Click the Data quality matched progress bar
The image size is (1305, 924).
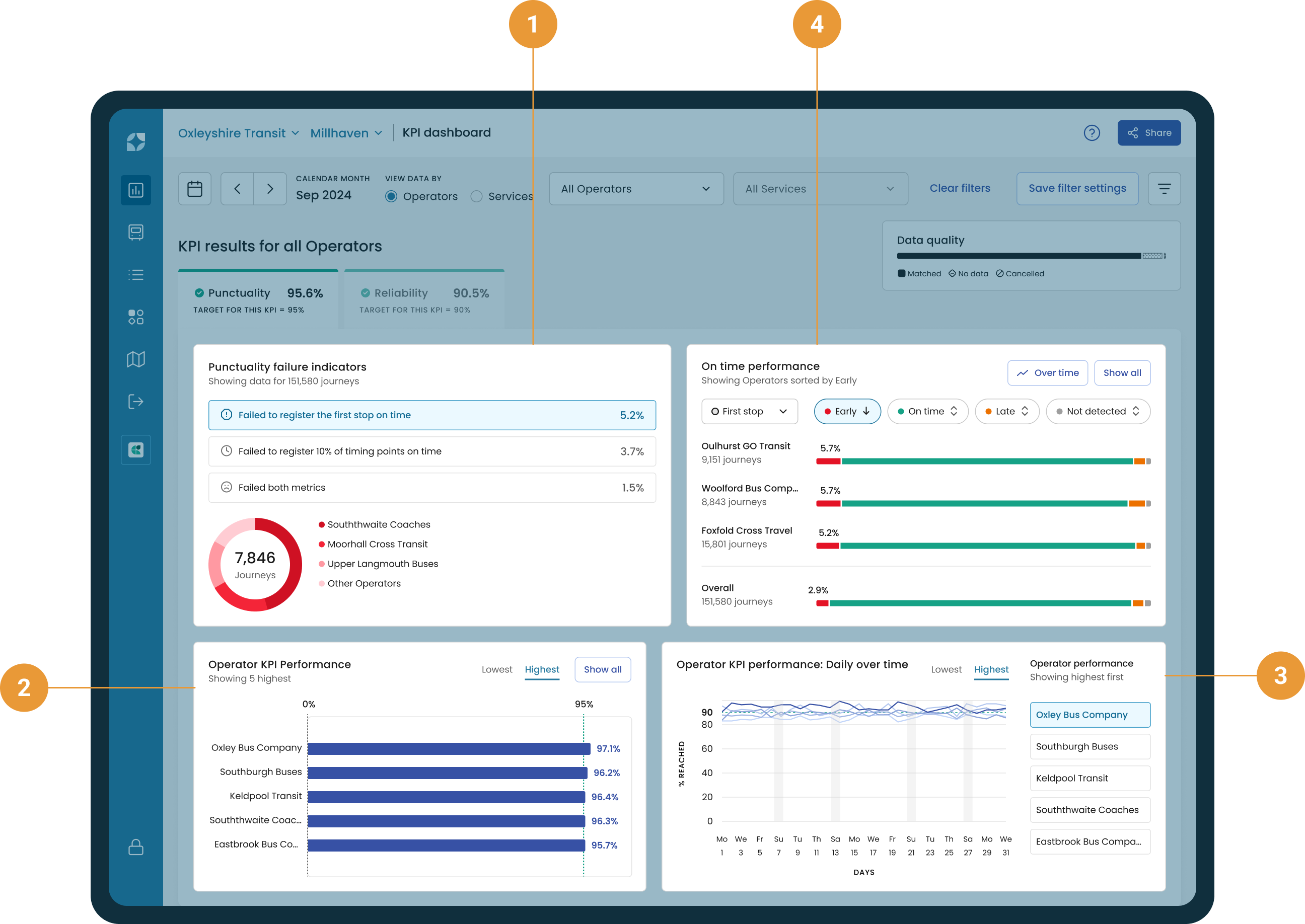pos(1019,256)
